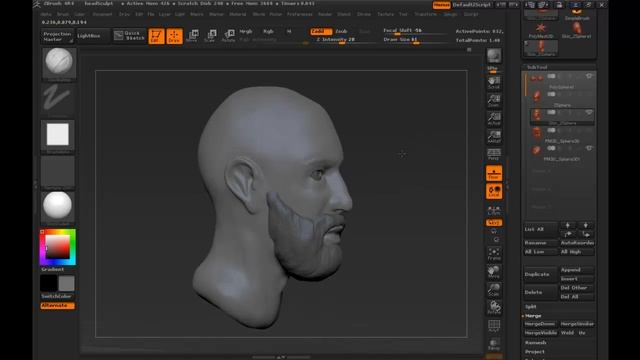Viewport: 640px width, 360px height.
Task: Select the black secondary color swatch
Action: click(x=49, y=283)
